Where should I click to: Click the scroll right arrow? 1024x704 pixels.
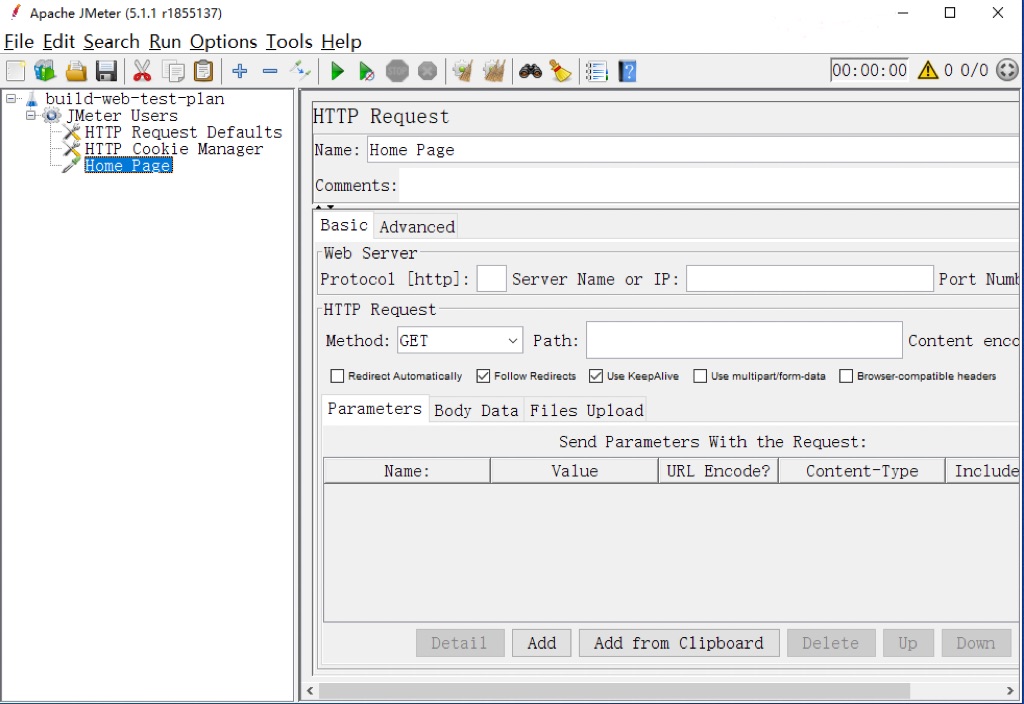1010,690
